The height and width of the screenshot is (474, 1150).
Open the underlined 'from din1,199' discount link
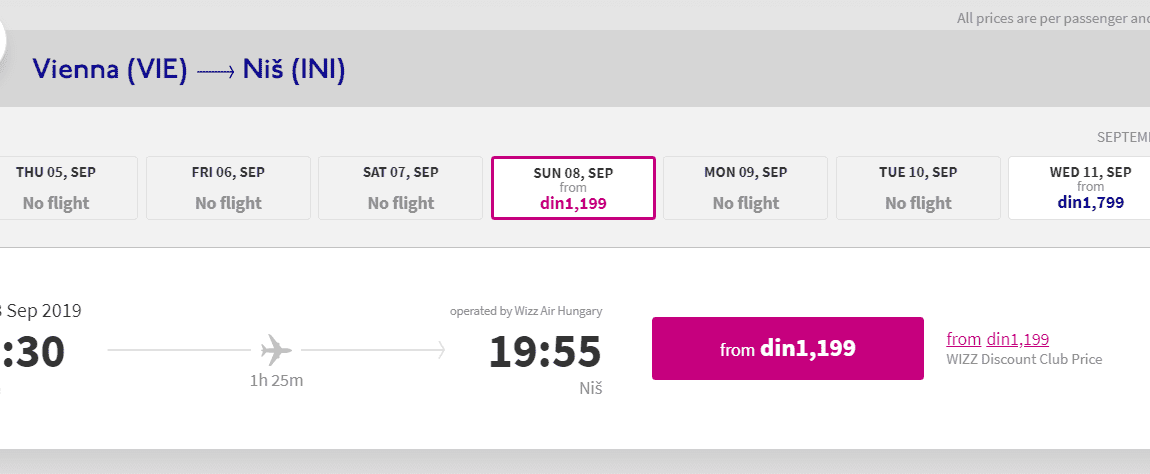[x=997, y=339]
